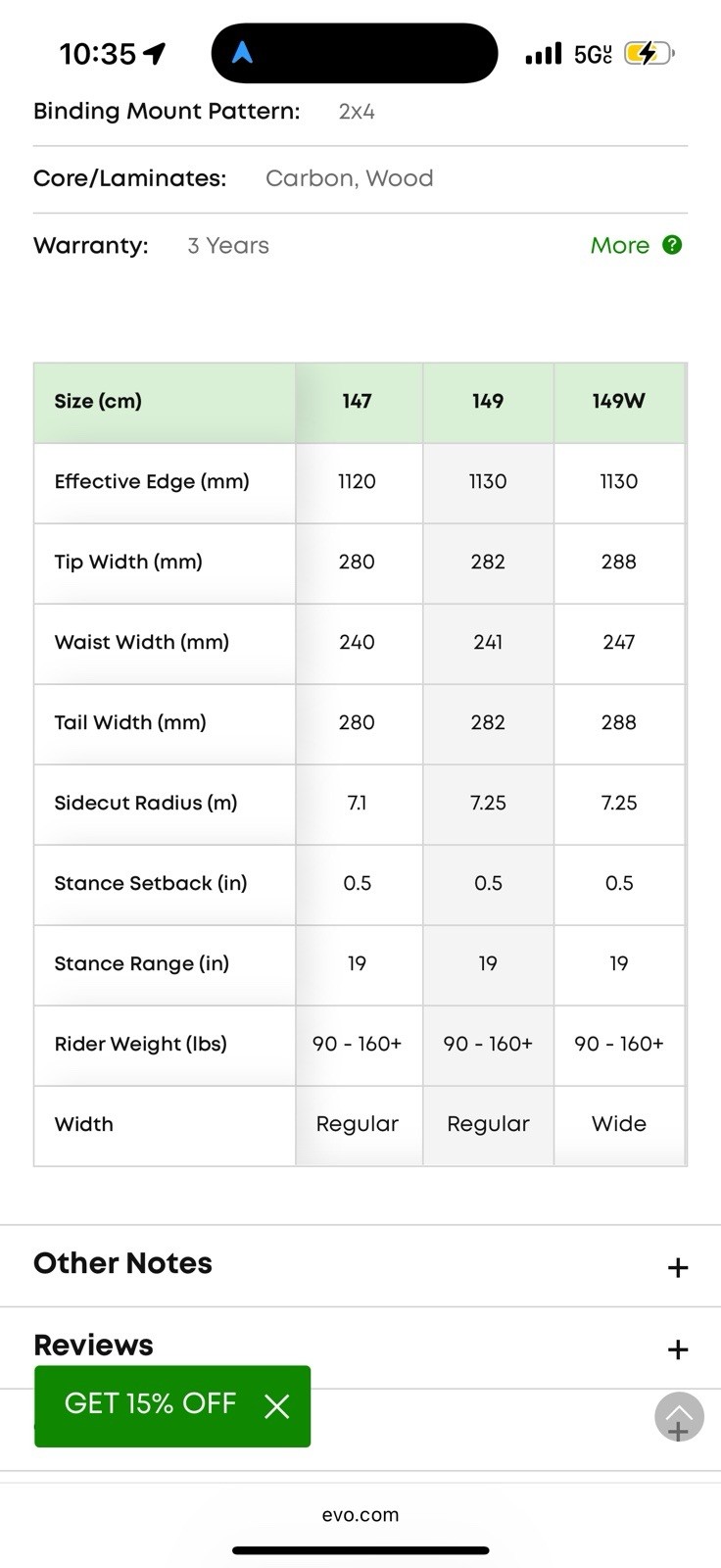
Task: Tap the cellular signal bars icon
Action: 544,54
